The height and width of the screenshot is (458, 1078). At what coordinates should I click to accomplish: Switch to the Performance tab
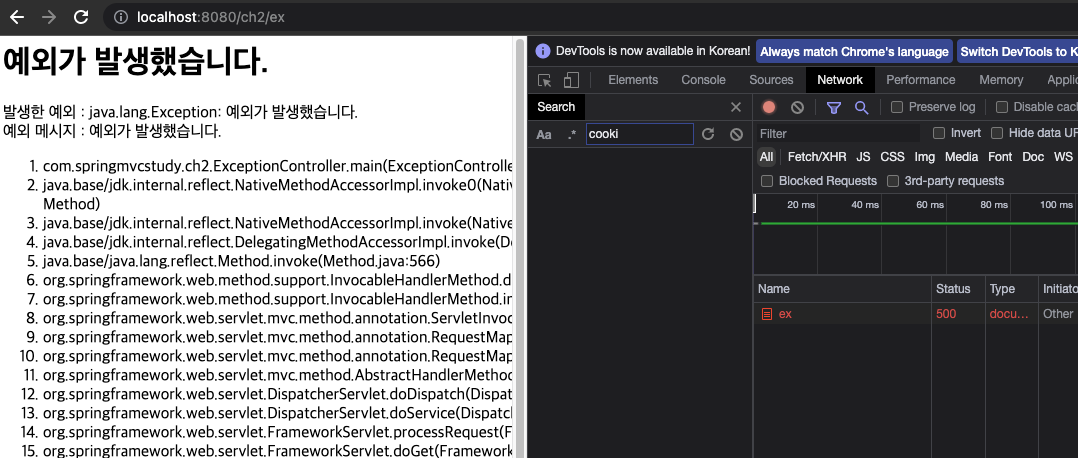click(x=921, y=80)
